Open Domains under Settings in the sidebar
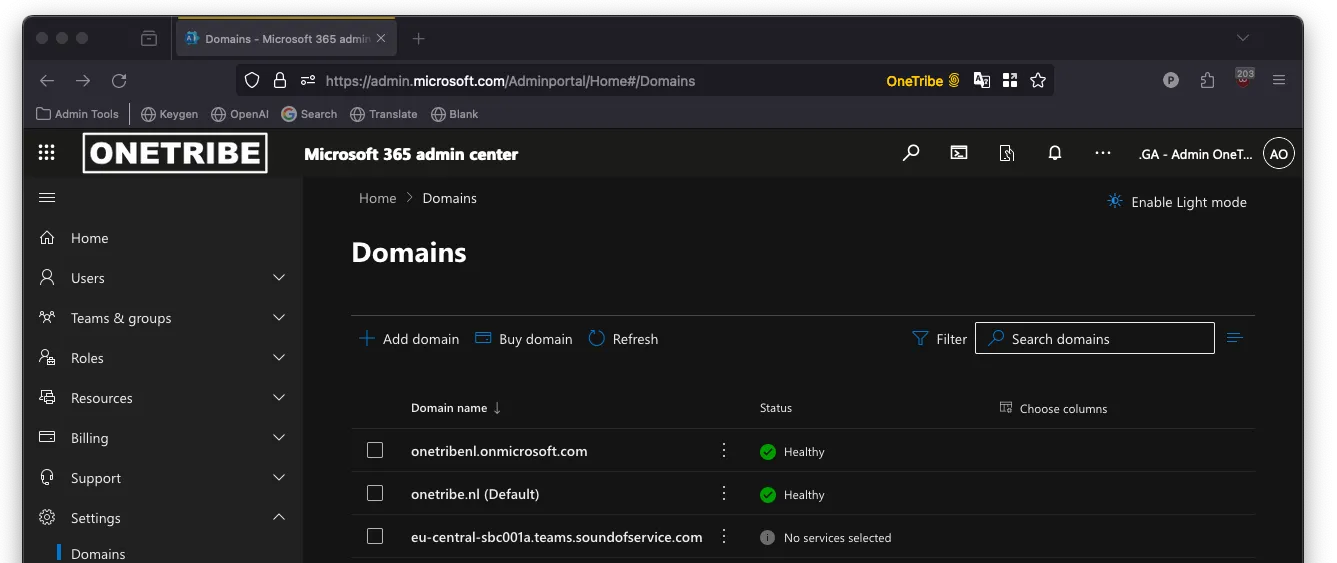This screenshot has height=563, width=1337. 98,554
